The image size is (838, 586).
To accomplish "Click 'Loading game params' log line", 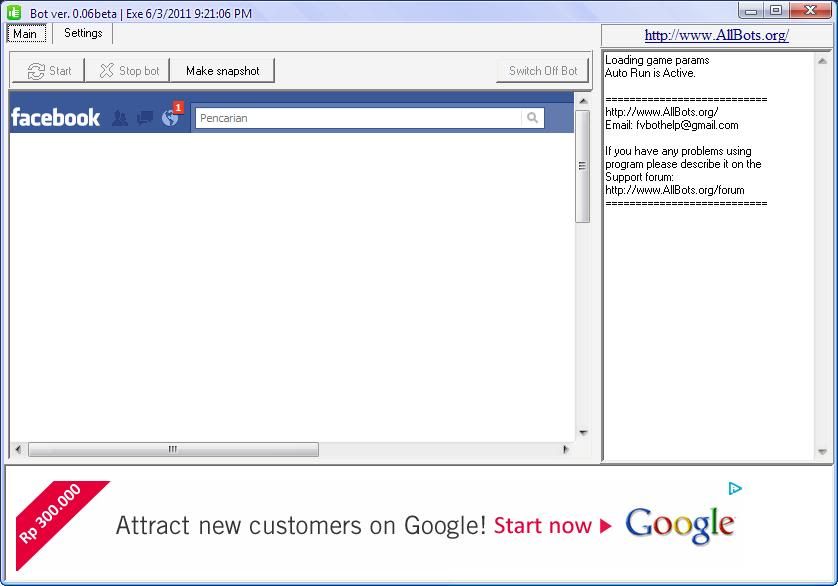I will tap(657, 60).
